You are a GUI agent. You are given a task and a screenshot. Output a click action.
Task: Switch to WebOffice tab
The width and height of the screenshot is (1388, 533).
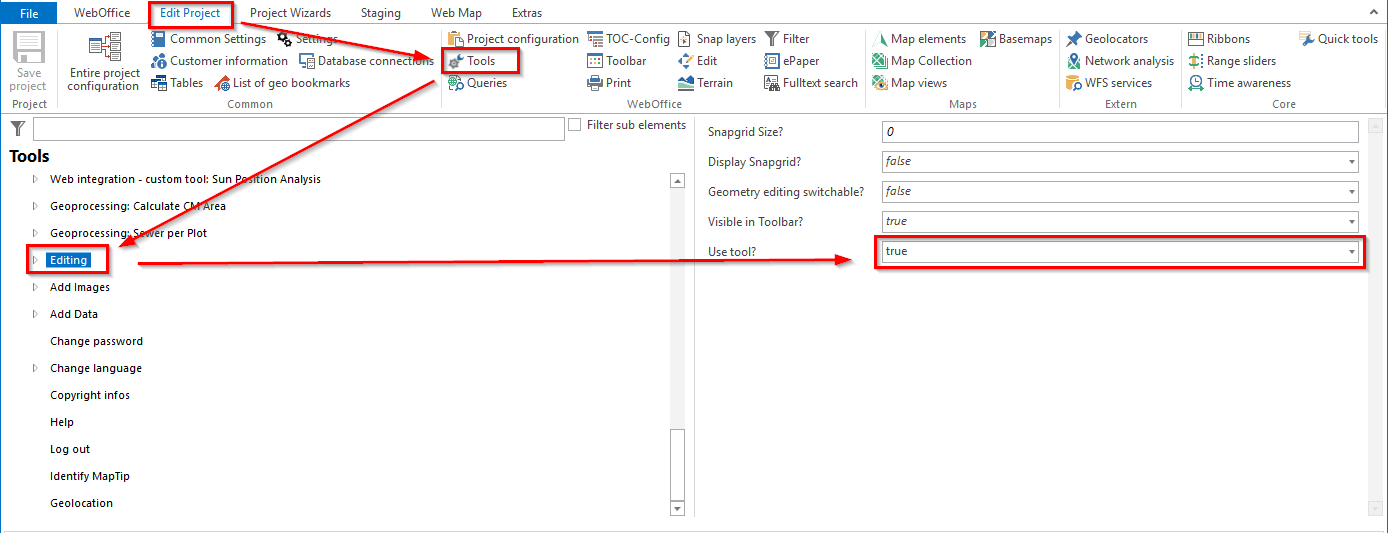click(102, 13)
